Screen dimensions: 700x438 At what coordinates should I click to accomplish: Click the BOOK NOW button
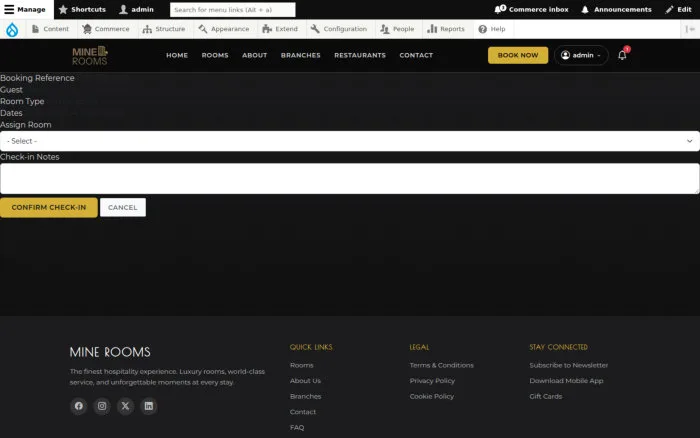click(x=518, y=55)
